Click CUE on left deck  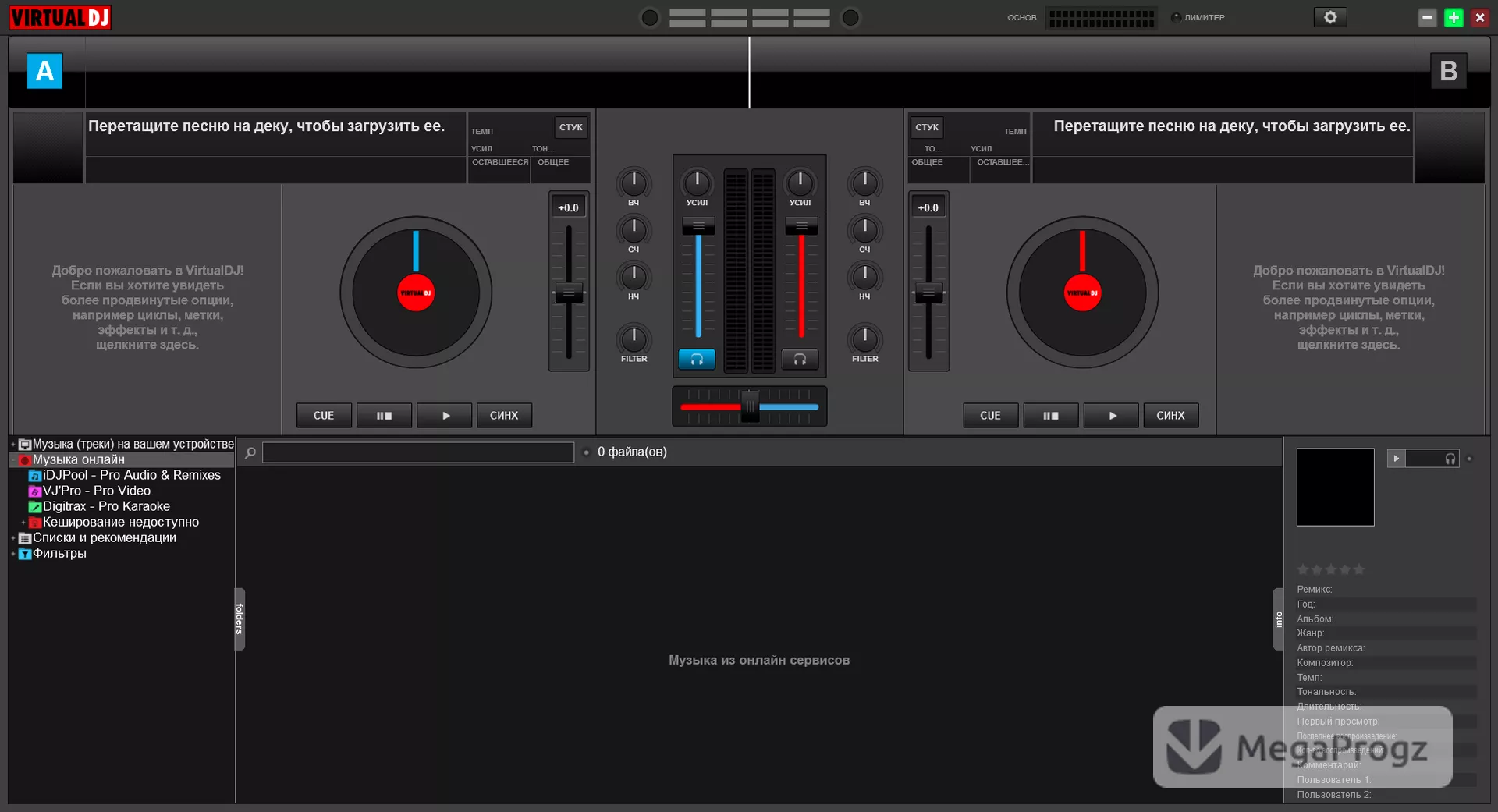(324, 416)
